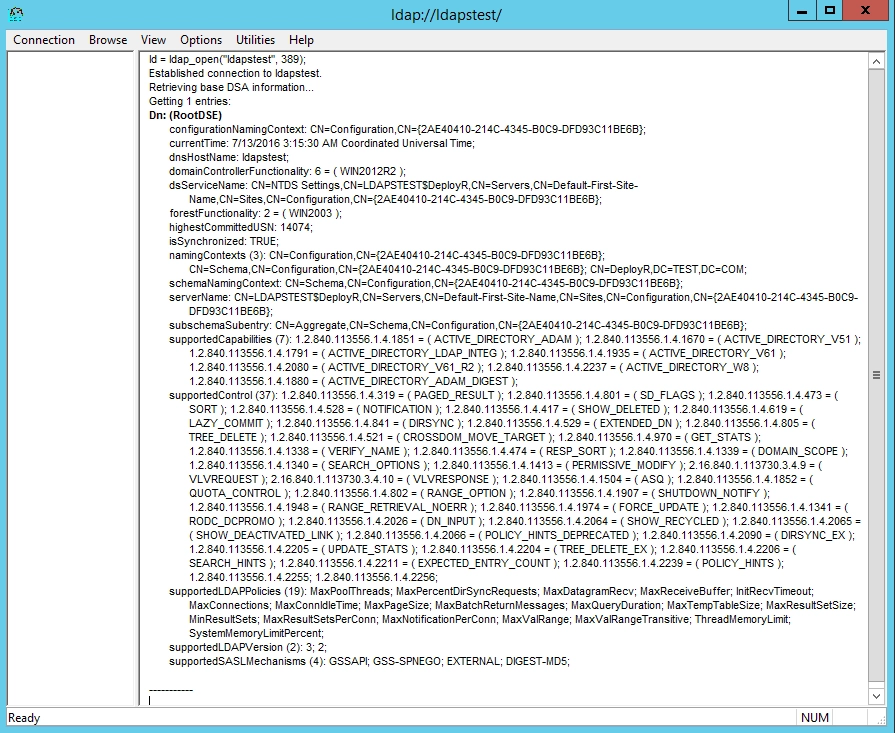Viewport: 895px width, 733px height.
Task: Click the 'serverName' attribute
Action: (x=199, y=297)
